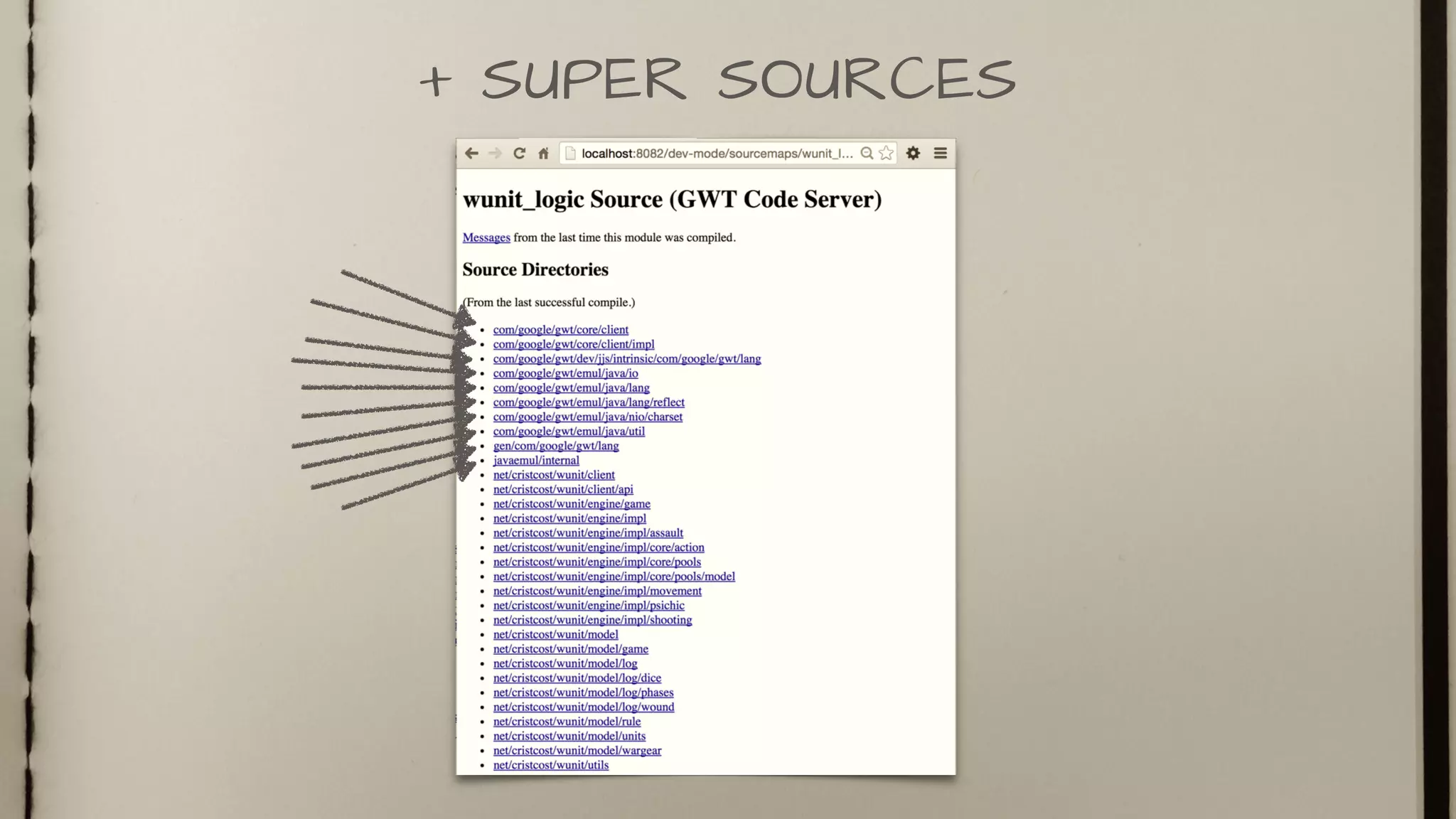The image size is (1456, 819).
Task: Open net/cristcost/wunit/model link
Action: 556,634
